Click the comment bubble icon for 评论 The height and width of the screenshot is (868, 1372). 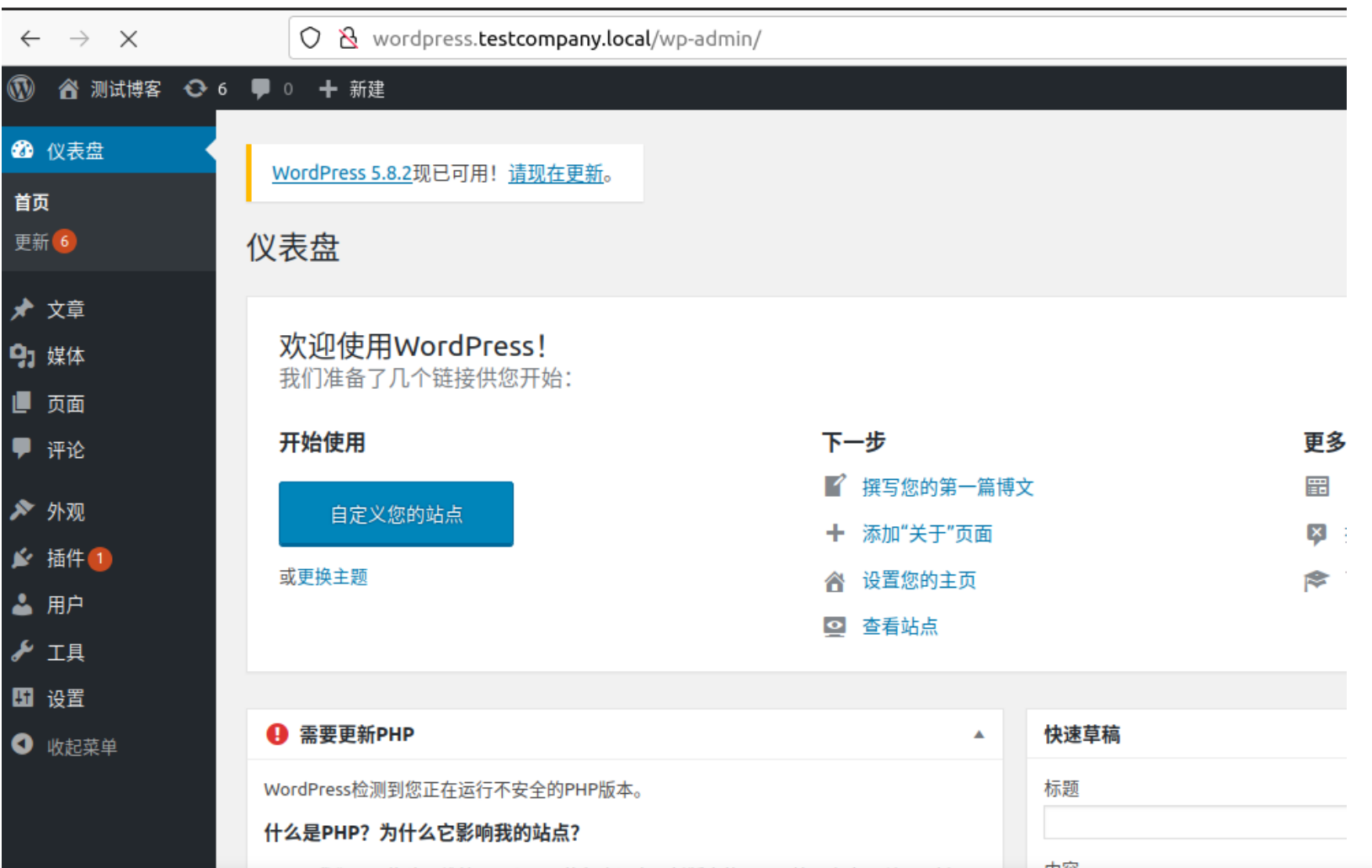(x=22, y=448)
